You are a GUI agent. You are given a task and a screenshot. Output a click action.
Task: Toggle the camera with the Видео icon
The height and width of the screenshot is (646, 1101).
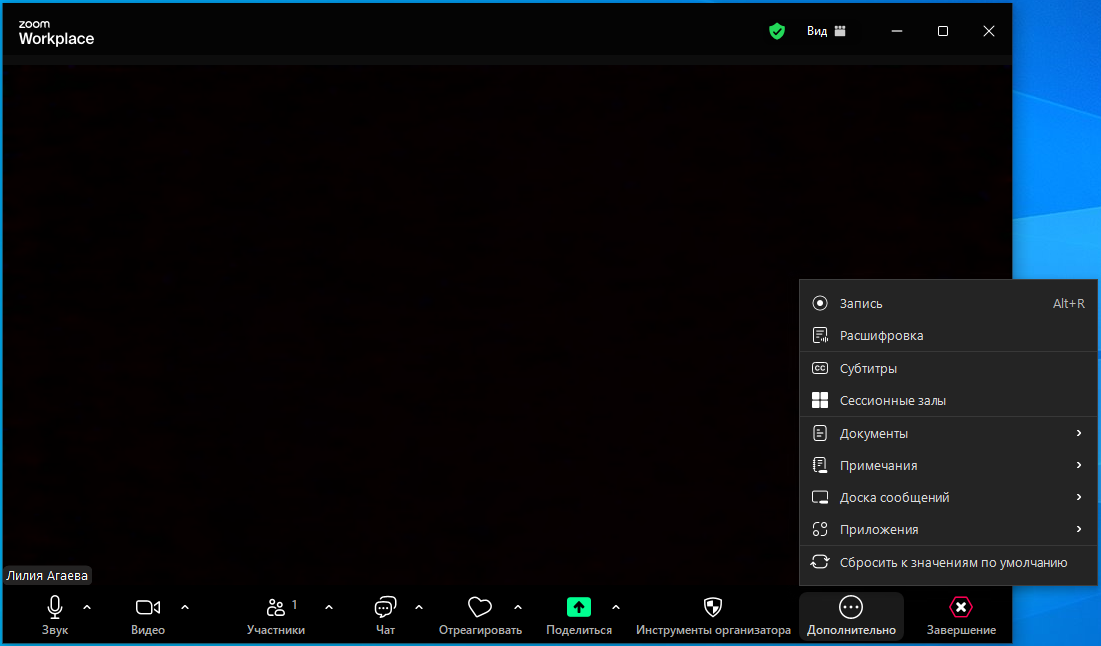(147, 607)
